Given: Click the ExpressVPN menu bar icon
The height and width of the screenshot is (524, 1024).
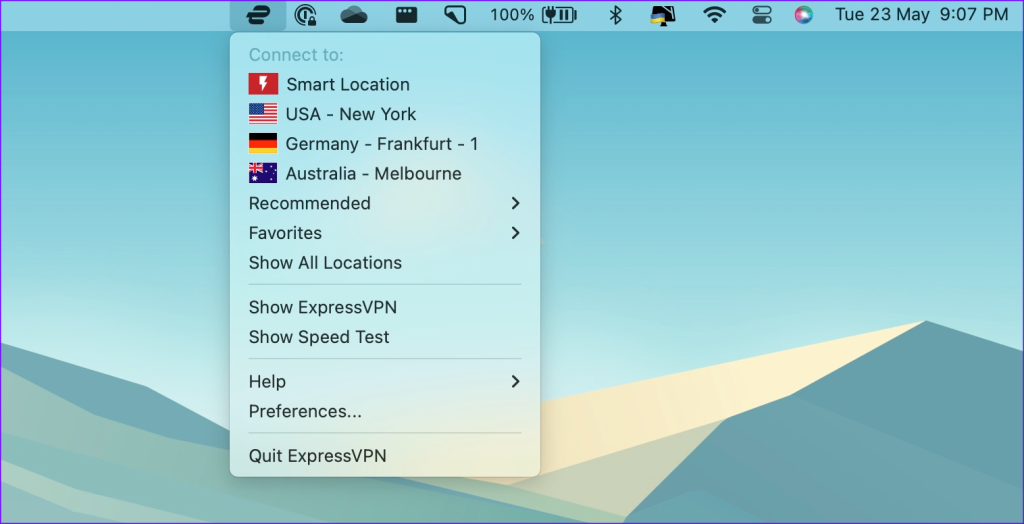Looking at the screenshot, I should tap(258, 15).
